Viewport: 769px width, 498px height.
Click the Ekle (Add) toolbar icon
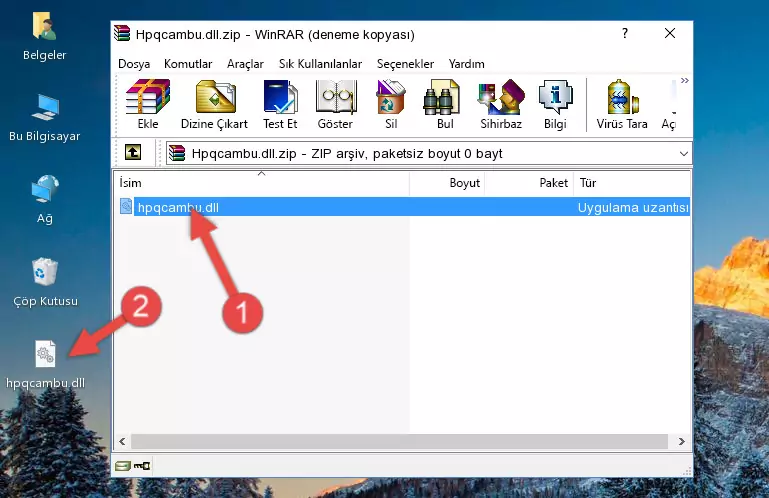[148, 104]
